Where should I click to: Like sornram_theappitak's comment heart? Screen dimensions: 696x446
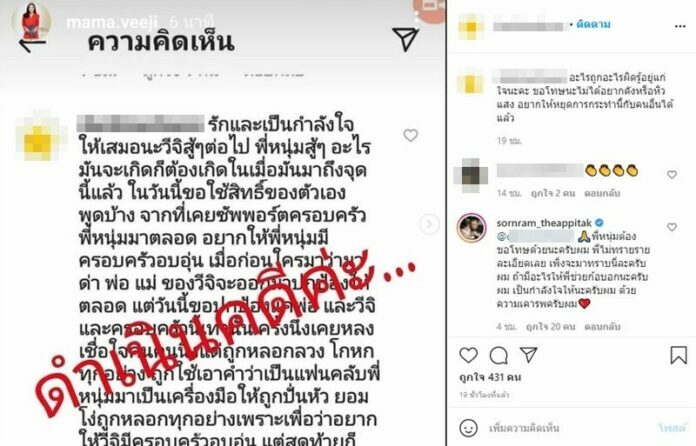coord(672,227)
